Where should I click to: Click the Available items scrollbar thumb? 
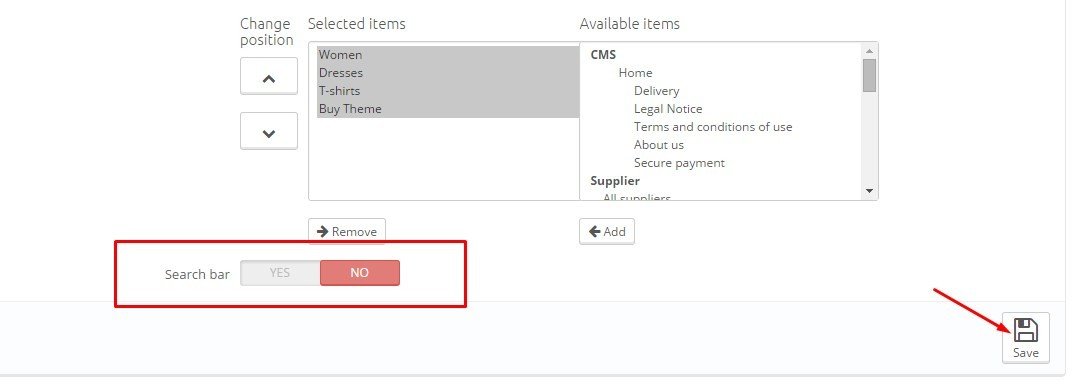click(x=869, y=75)
